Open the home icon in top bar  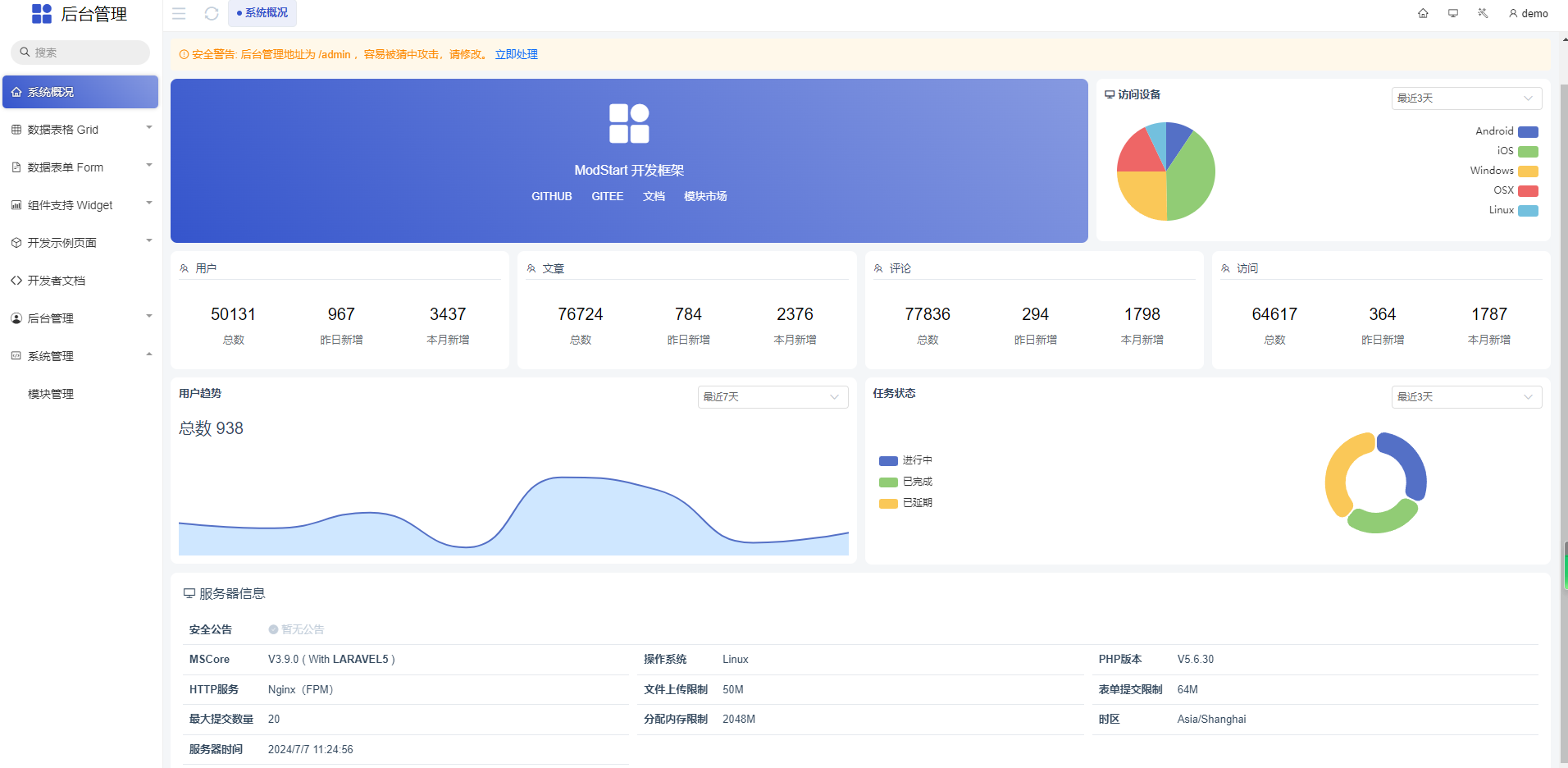pyautogui.click(x=1423, y=13)
